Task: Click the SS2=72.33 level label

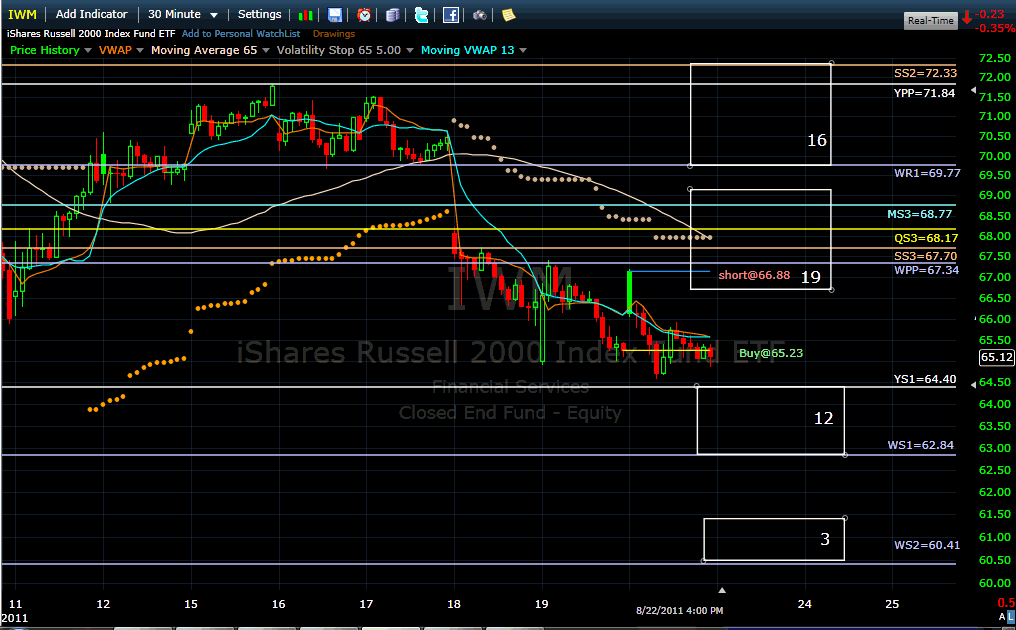Action: (925, 73)
